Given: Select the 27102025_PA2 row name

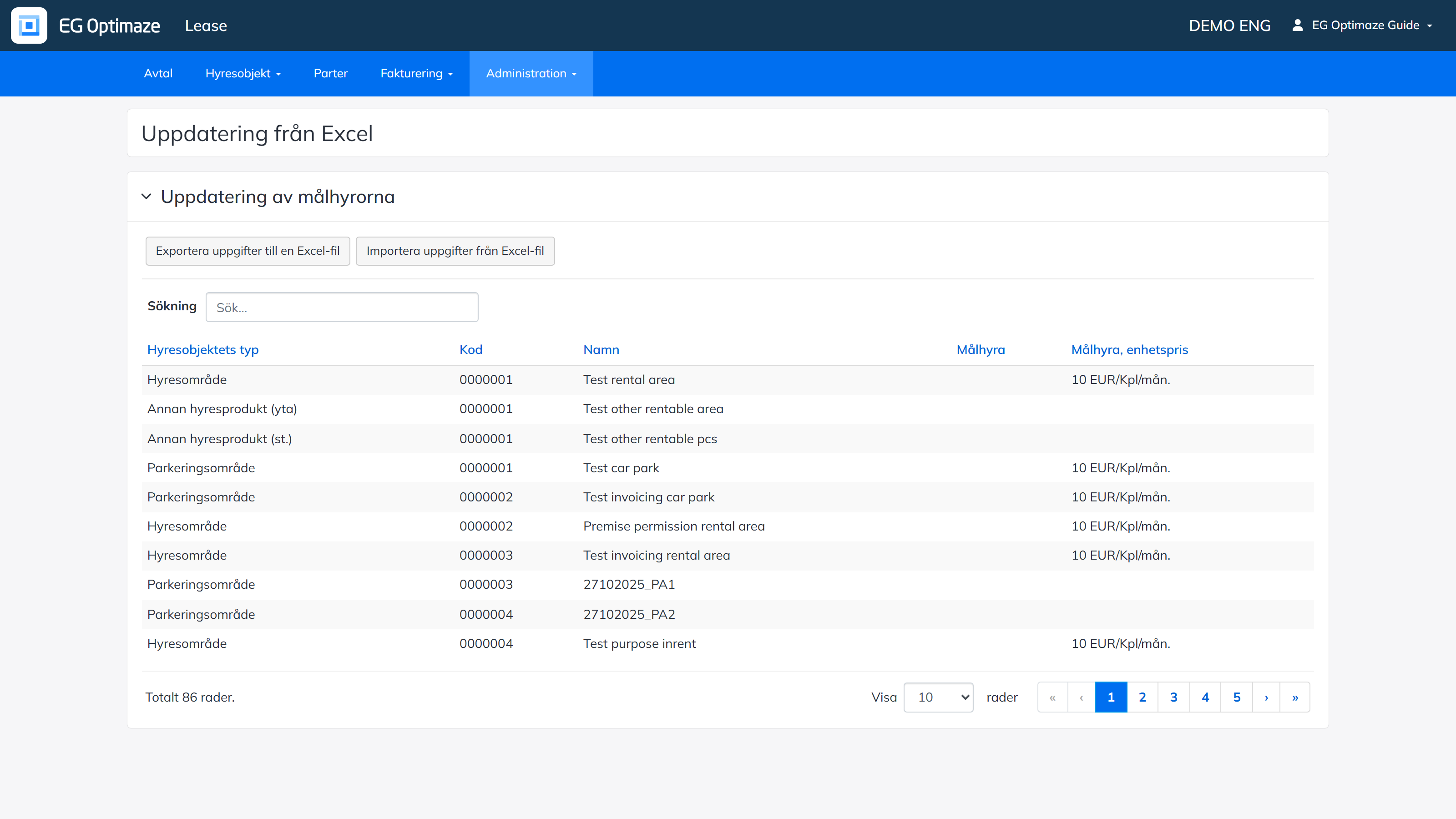Looking at the screenshot, I should pos(629,614).
